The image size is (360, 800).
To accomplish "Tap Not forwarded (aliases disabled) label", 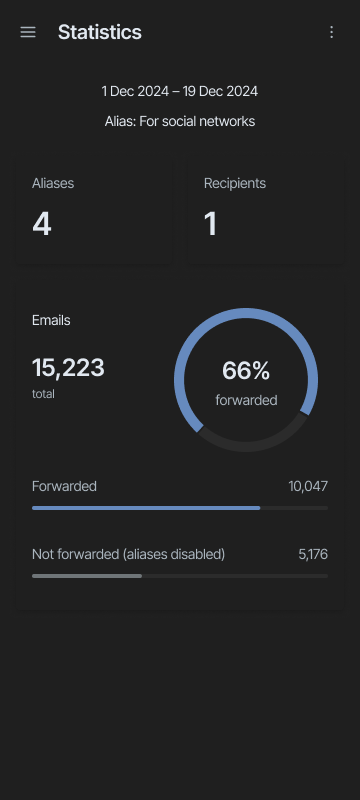I will [128, 554].
